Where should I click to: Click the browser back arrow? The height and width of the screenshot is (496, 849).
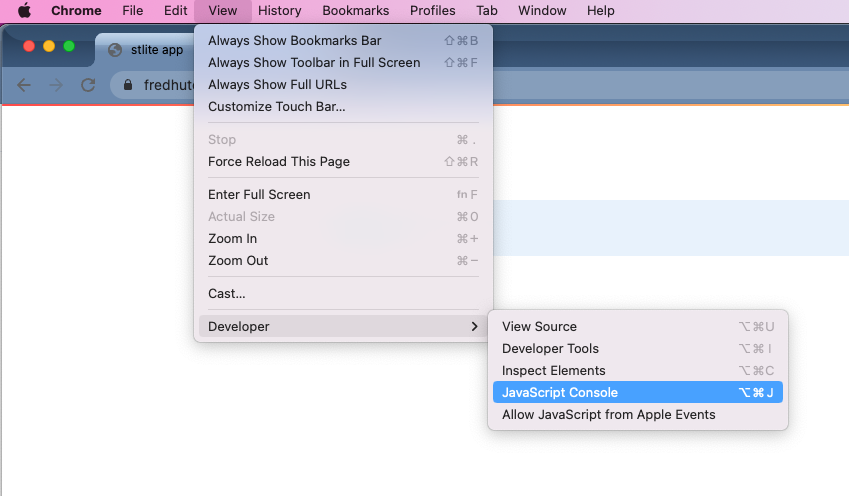24,85
